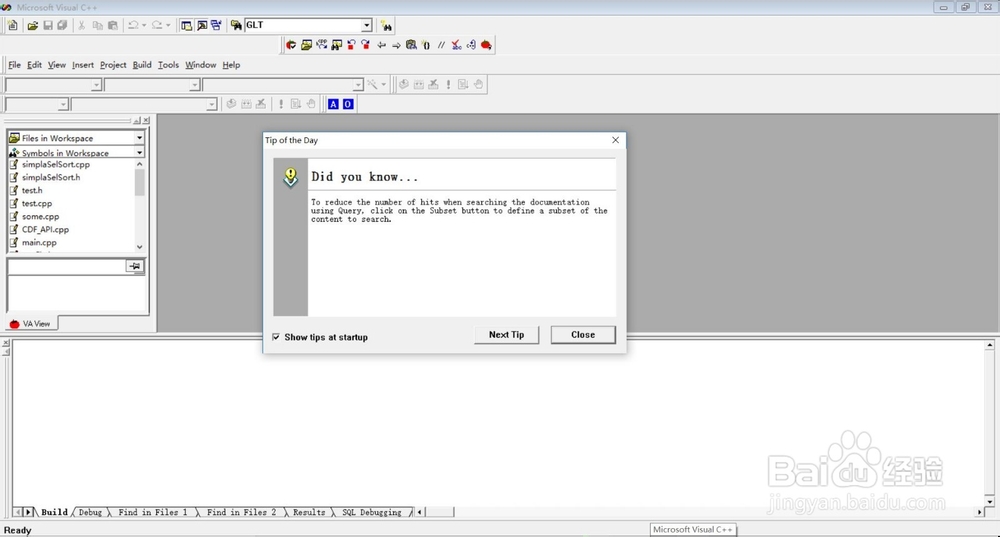
Task: Close the Tip of the Day dialog with X
Action: [x=615, y=140]
